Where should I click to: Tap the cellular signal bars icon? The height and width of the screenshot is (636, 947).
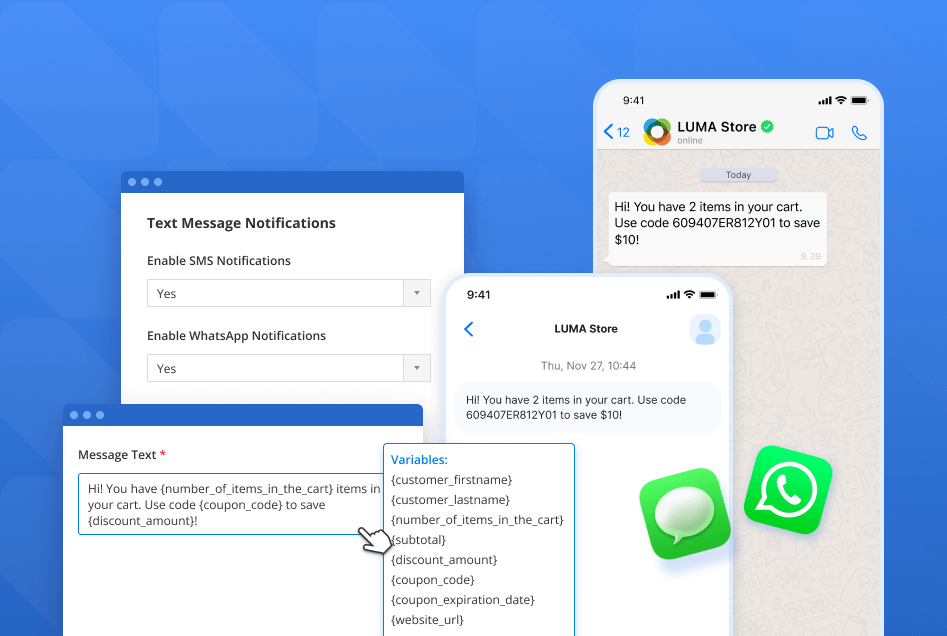pyautogui.click(x=824, y=99)
